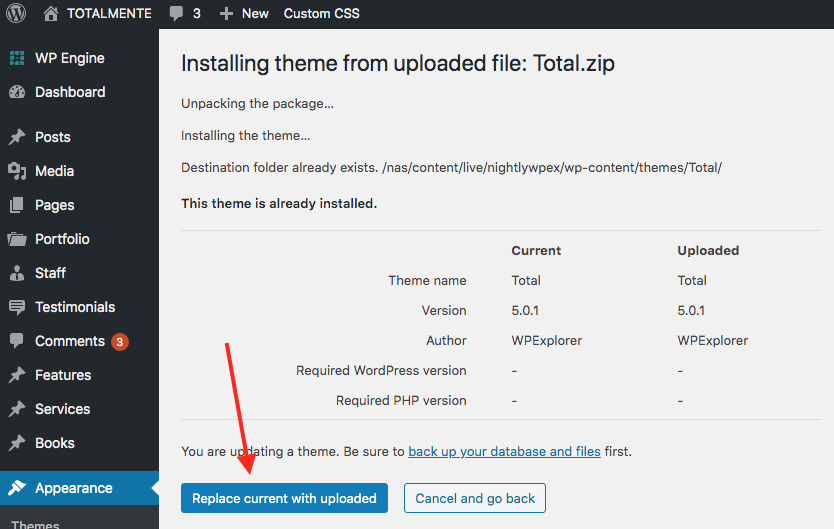This screenshot has width=834, height=529.
Task: Open the comments bubble icon in the admin bar
Action: [x=176, y=13]
